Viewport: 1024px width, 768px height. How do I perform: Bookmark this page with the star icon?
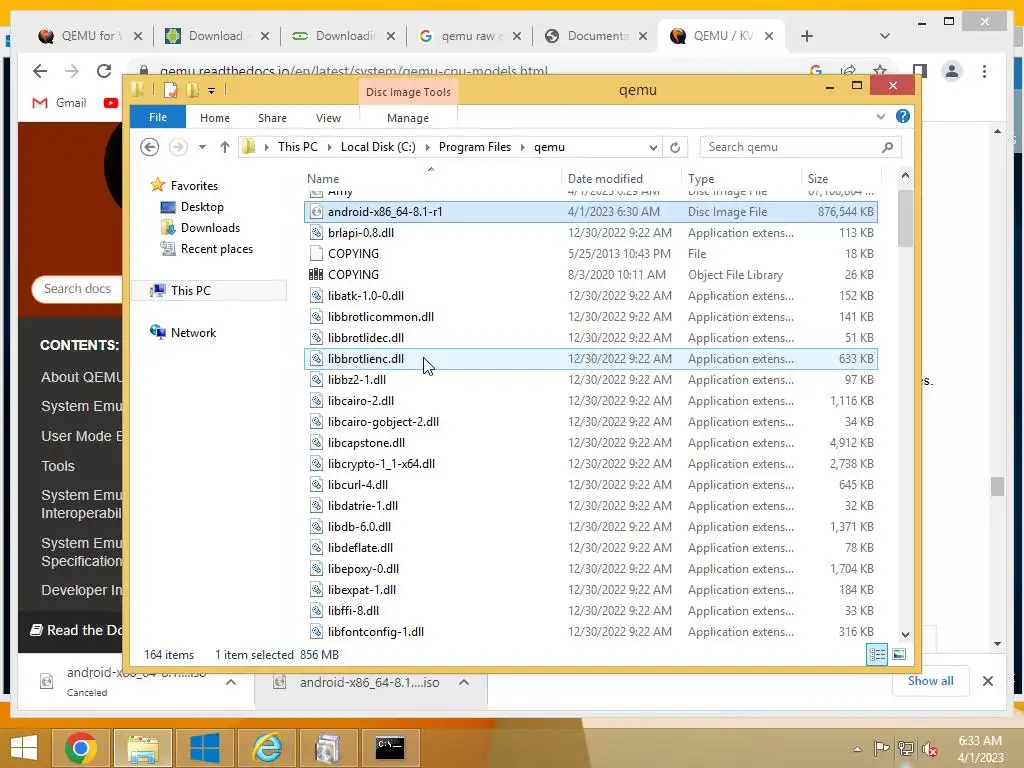coord(880,70)
